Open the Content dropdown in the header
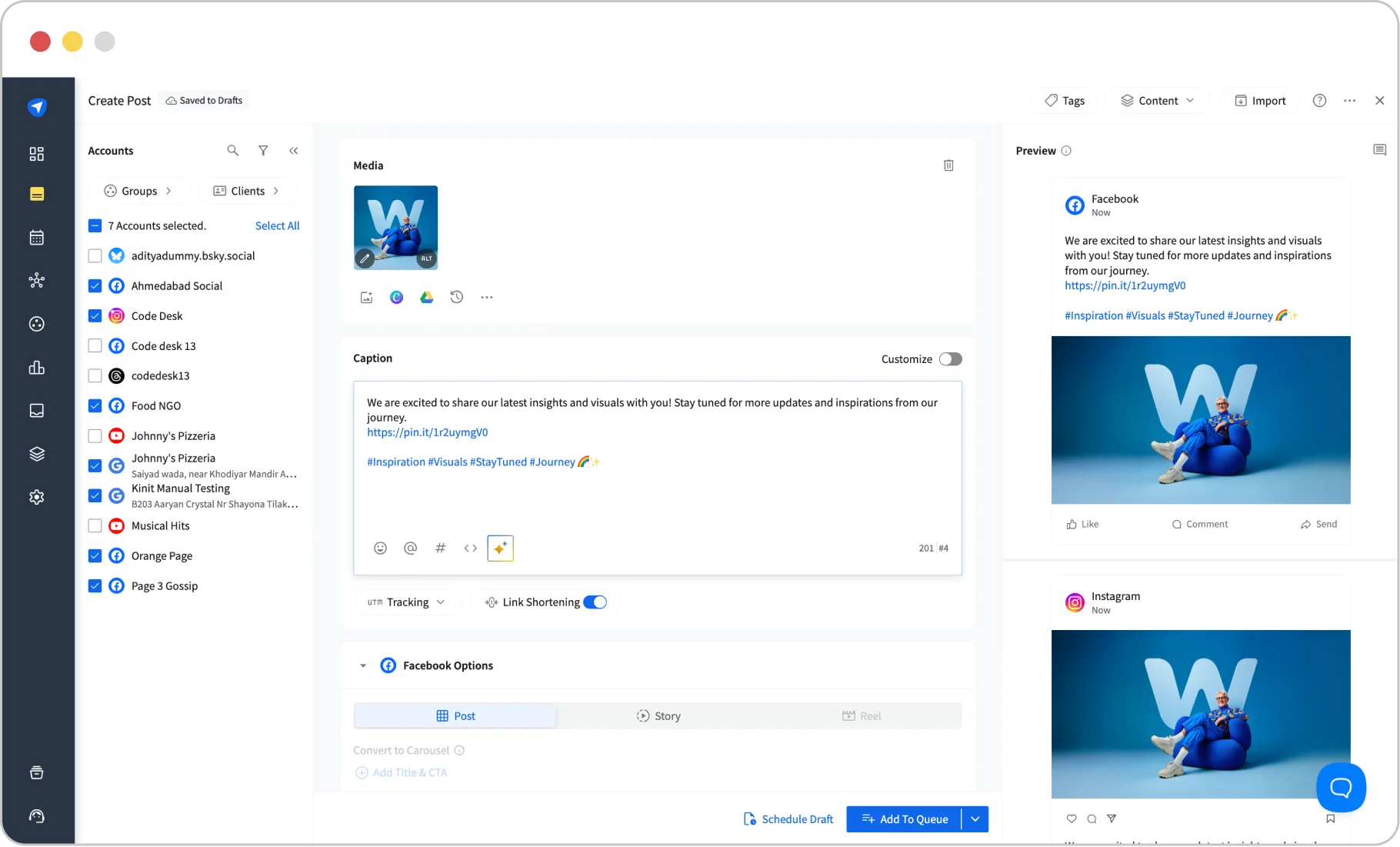This screenshot has width=1400, height=847. click(x=1158, y=100)
